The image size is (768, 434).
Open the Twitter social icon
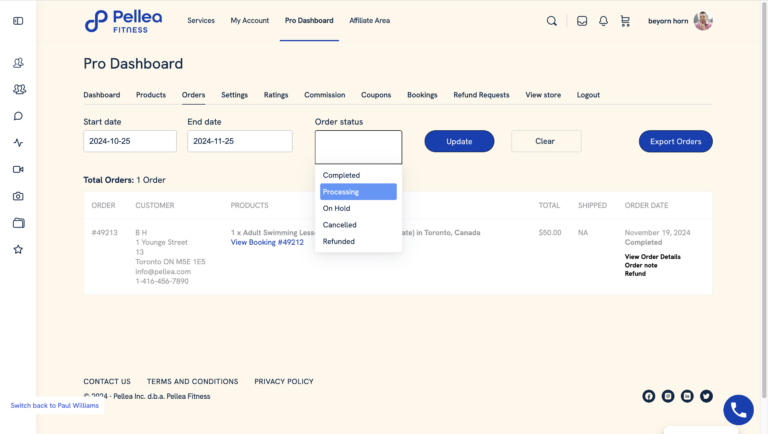706,396
